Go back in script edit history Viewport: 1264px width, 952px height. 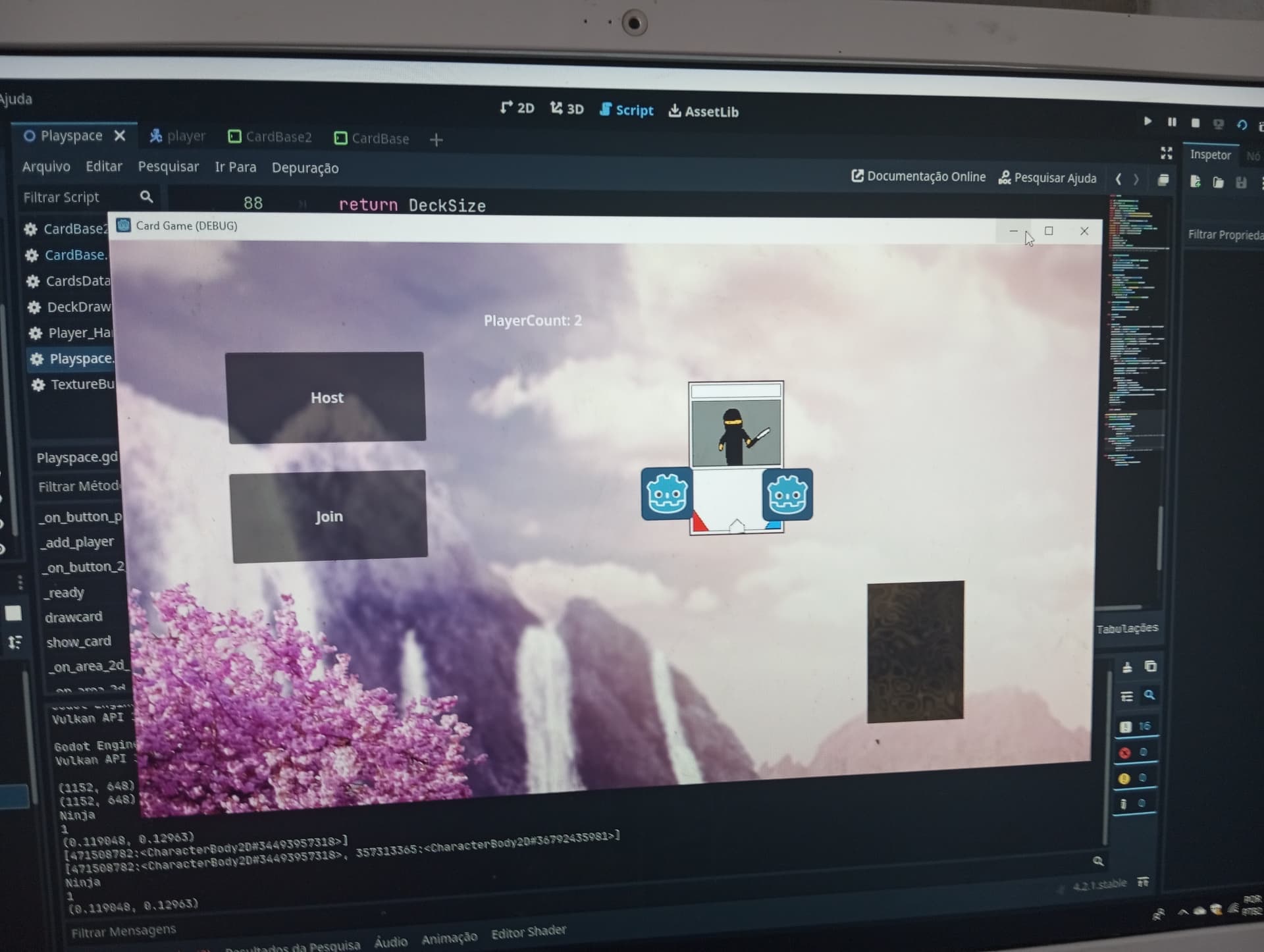(1118, 178)
